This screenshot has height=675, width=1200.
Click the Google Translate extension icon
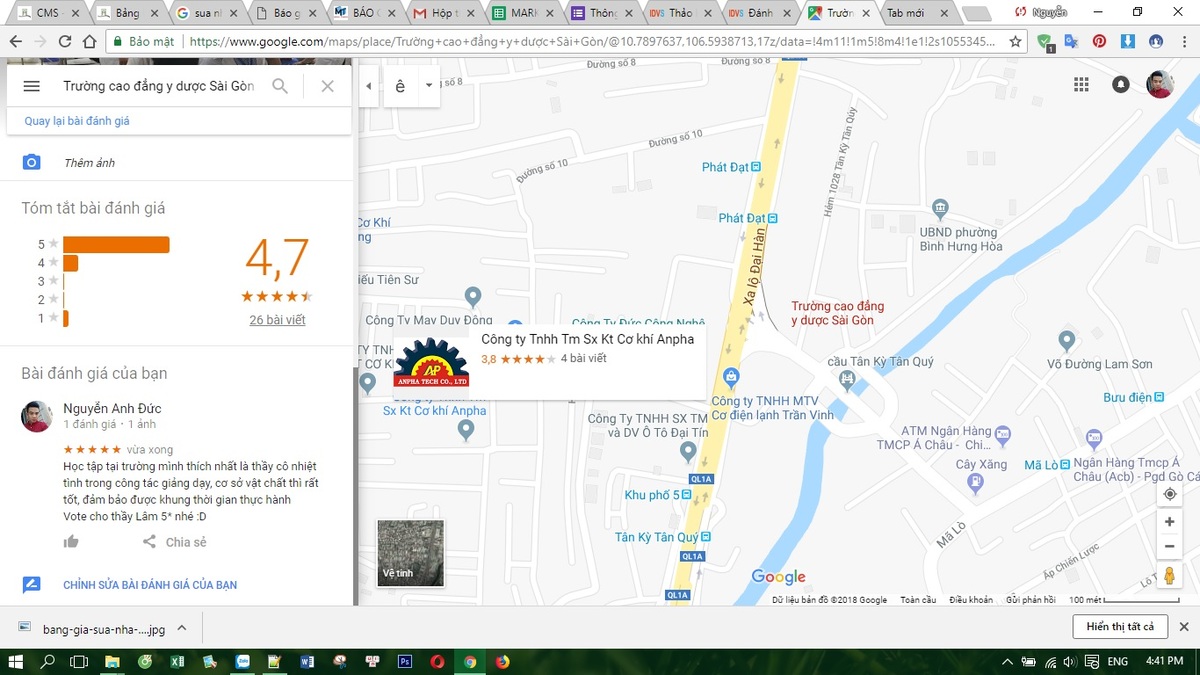[1071, 42]
